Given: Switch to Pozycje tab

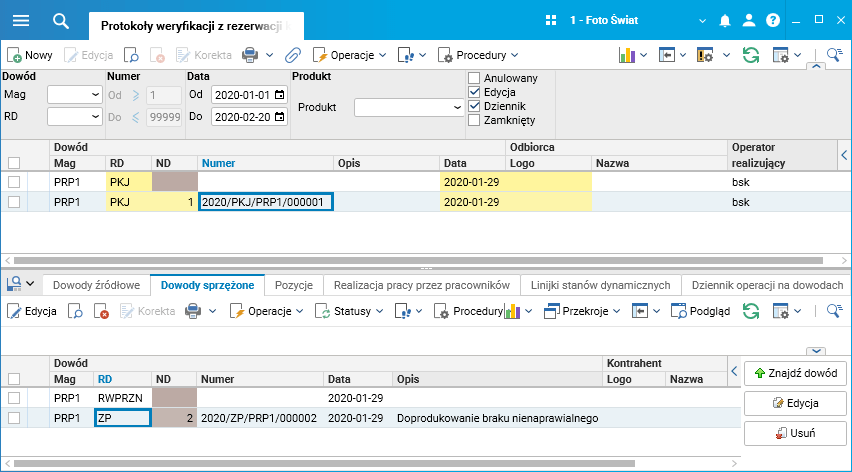Looking at the screenshot, I should pos(294,285).
